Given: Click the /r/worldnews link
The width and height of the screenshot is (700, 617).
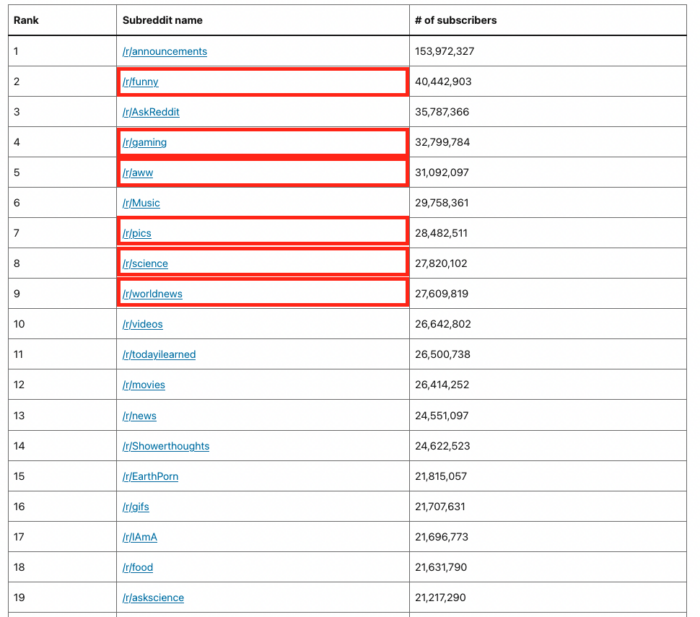Looking at the screenshot, I should pos(153,294).
